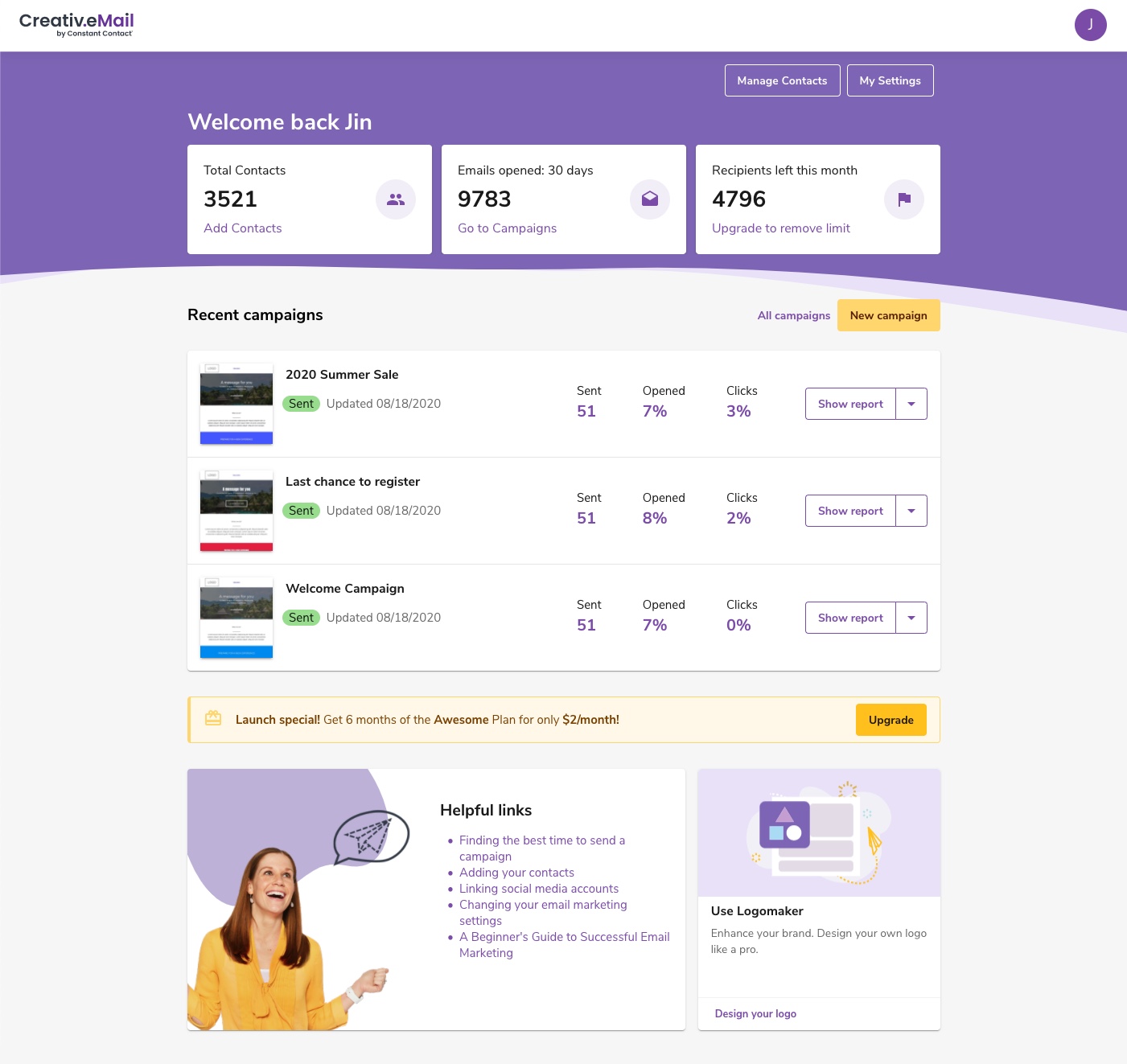
Task: Expand the Welcome Campaign report dropdown
Action: (x=911, y=617)
